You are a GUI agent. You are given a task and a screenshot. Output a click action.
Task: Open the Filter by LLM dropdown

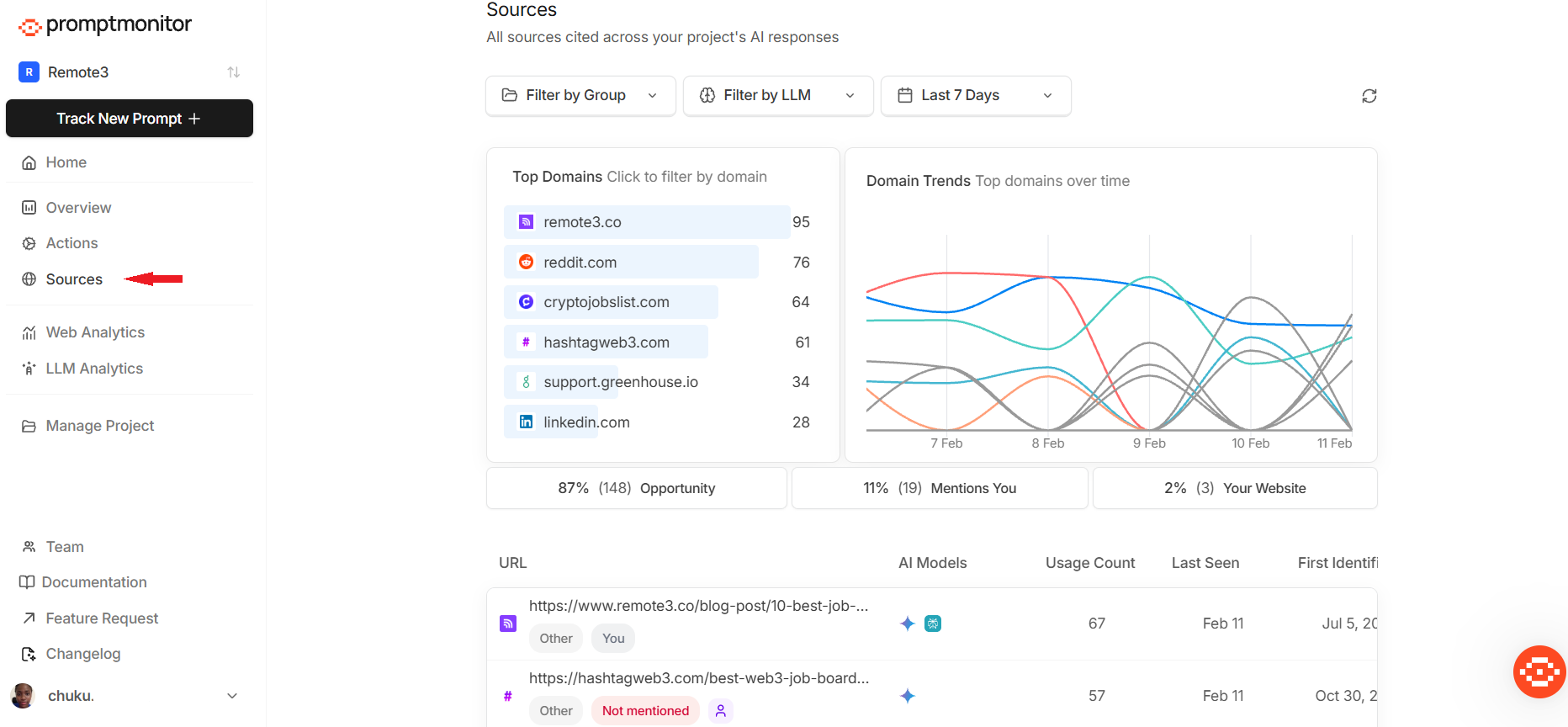(778, 96)
